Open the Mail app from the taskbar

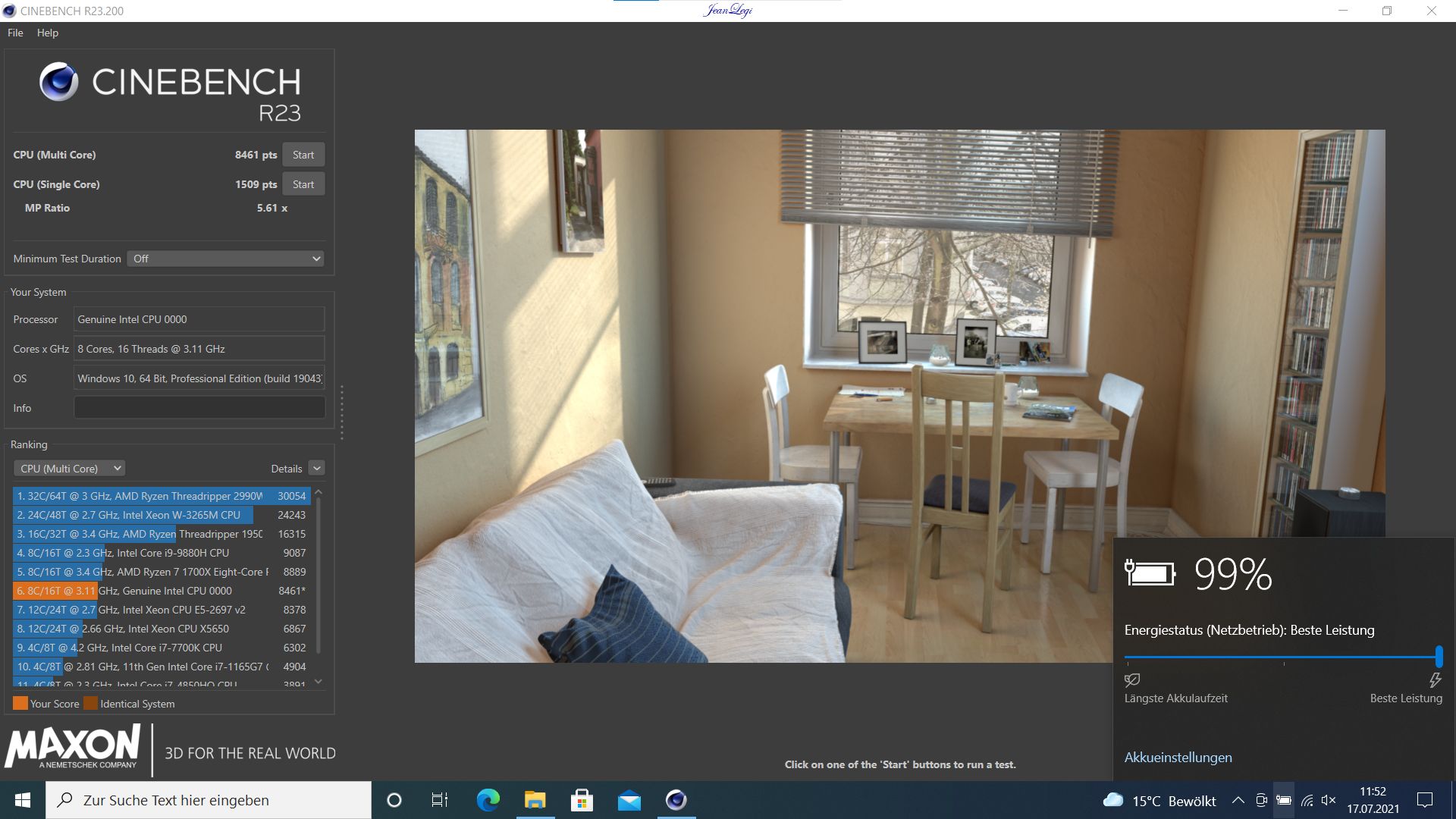629,800
